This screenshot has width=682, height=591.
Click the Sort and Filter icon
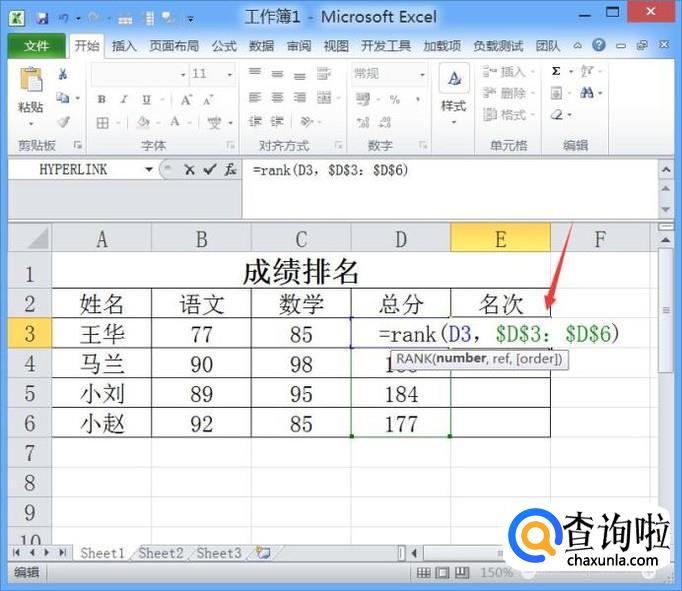587,71
